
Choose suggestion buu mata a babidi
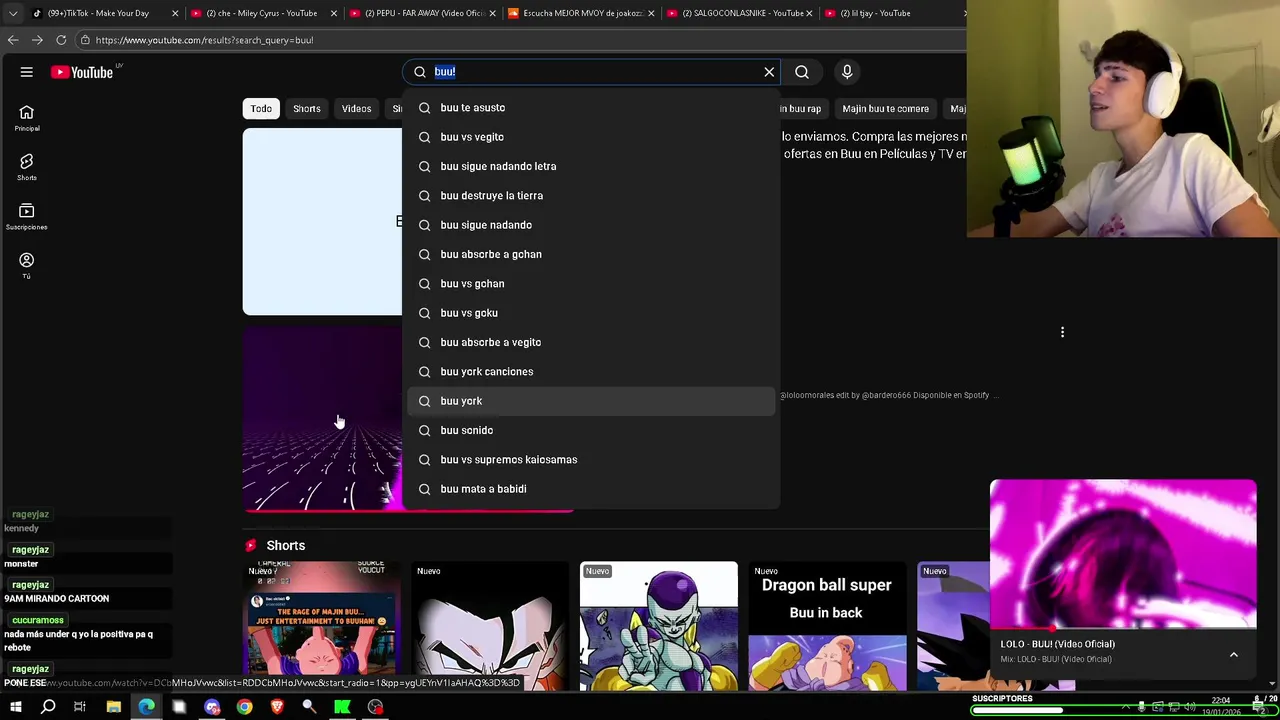pos(590,489)
